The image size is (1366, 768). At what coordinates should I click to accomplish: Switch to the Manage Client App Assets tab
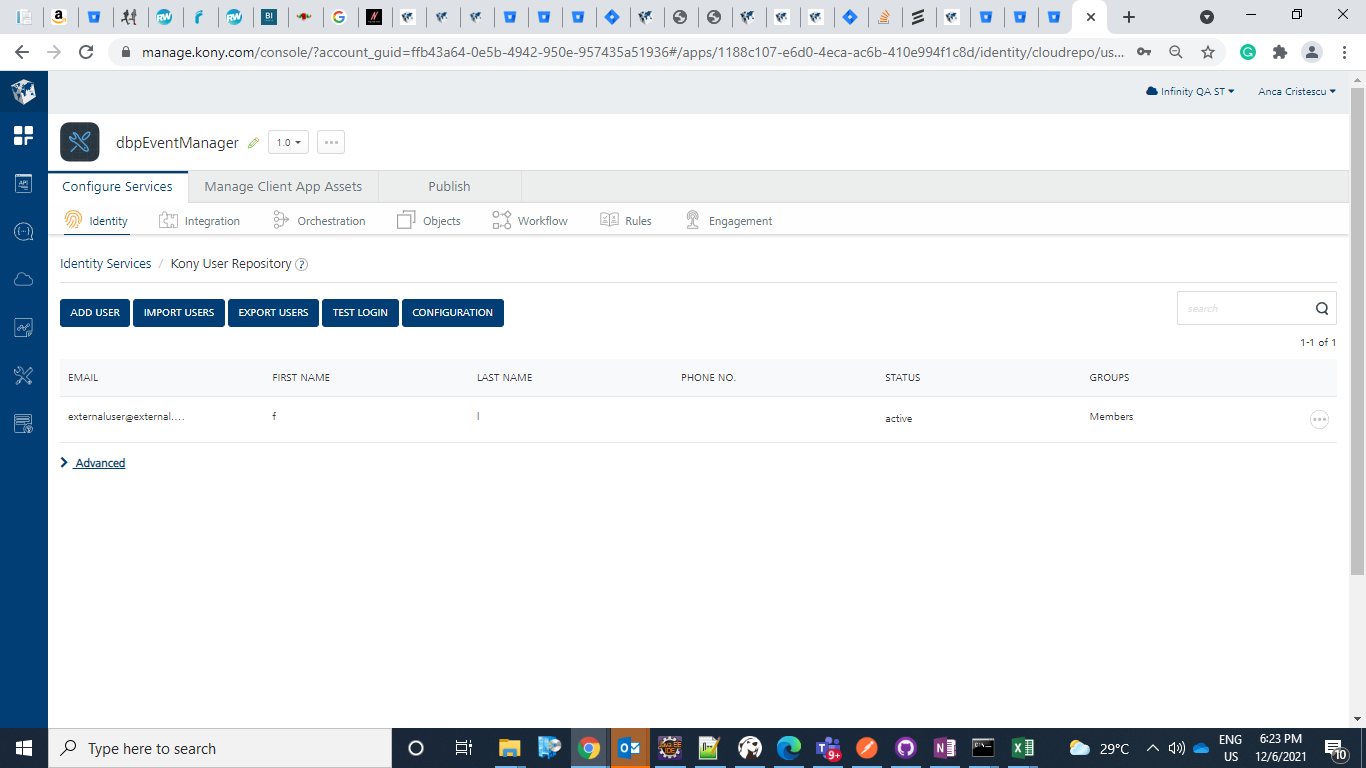283,186
